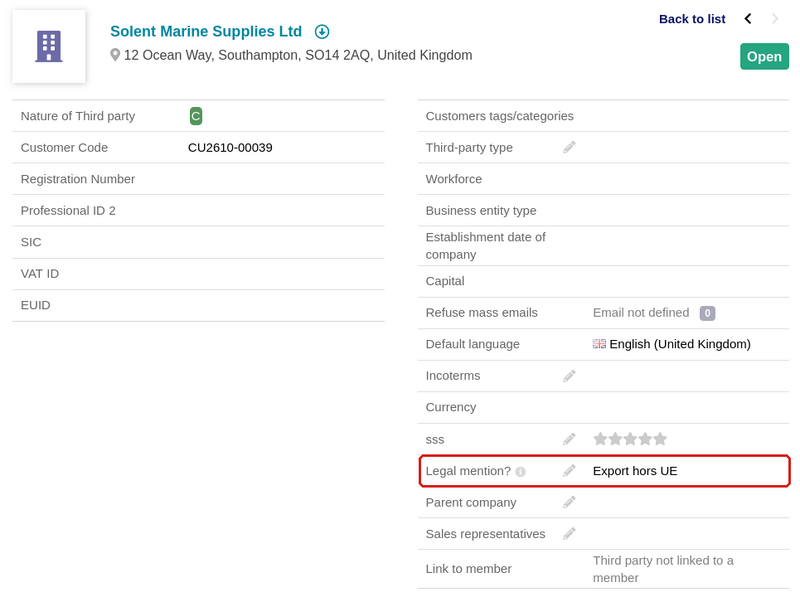Go to previous record arrow
The image size is (800, 597).
click(748, 19)
